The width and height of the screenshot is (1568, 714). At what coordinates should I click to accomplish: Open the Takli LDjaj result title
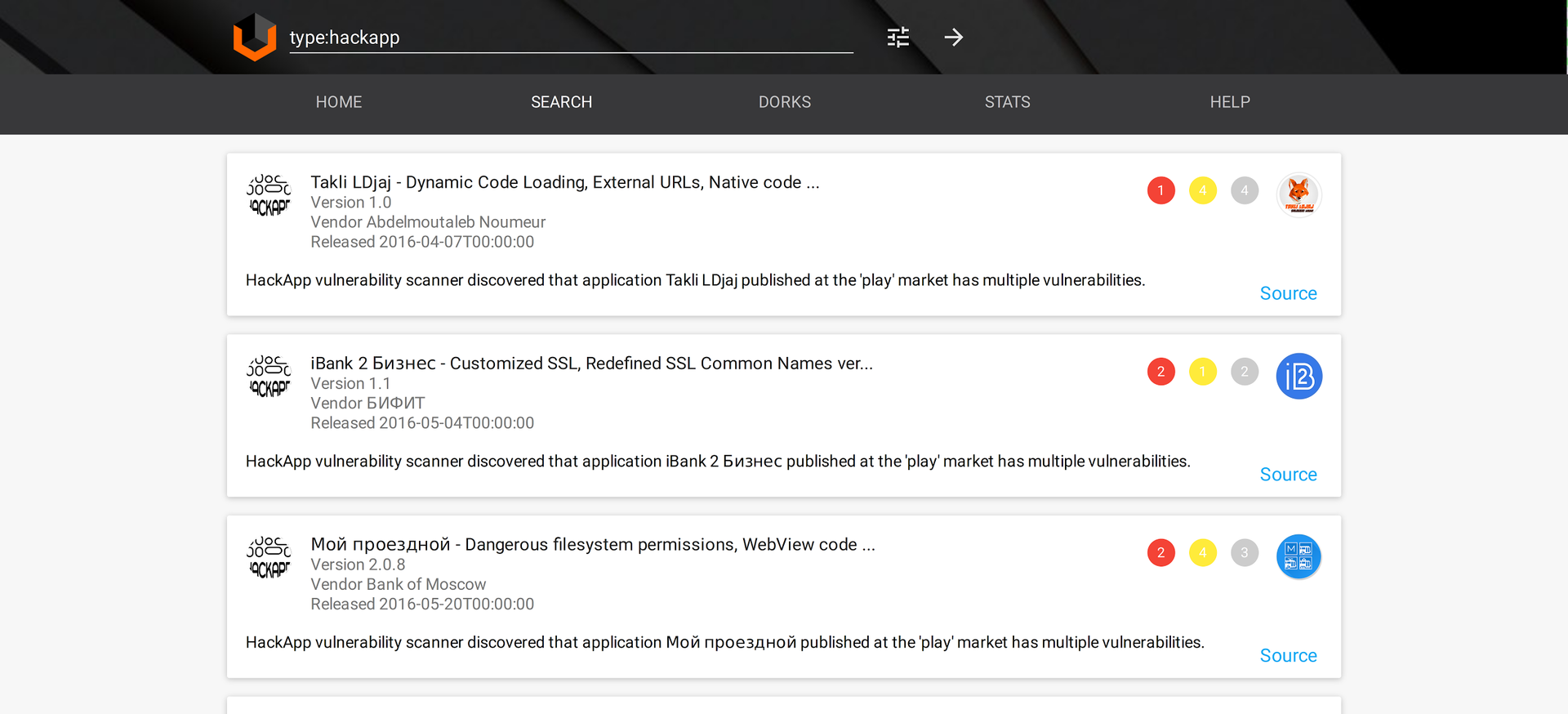pos(564,182)
